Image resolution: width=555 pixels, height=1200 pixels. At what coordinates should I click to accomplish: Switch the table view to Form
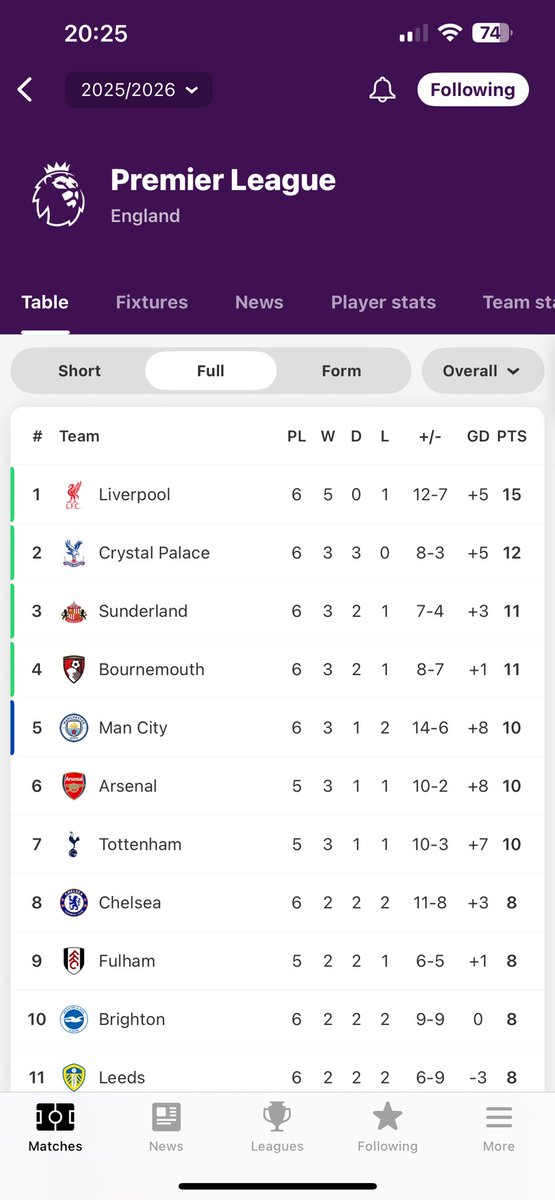point(341,371)
